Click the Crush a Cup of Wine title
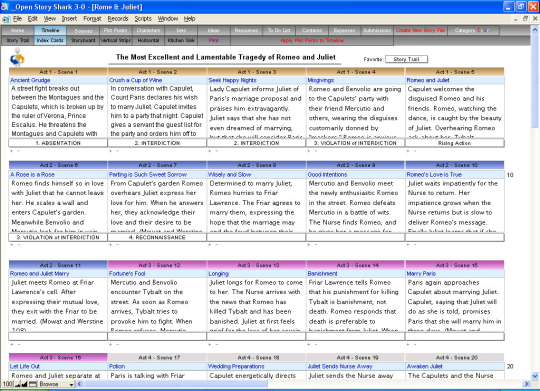Viewport: 540px width, 391px height. pos(135,80)
